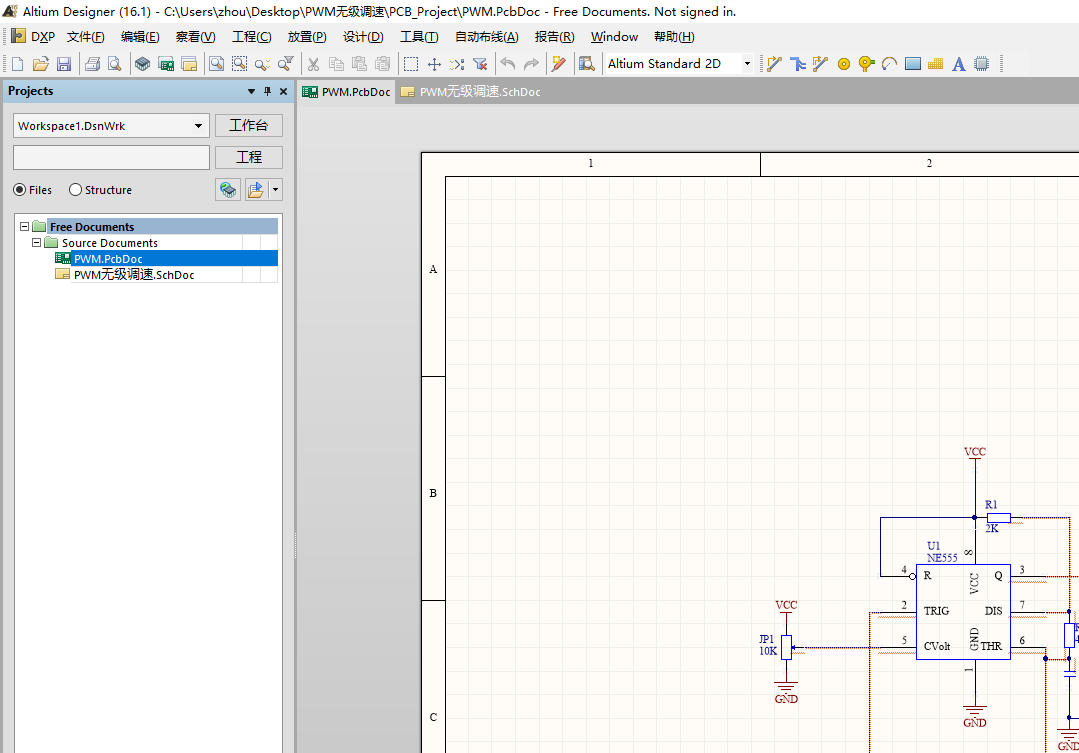Open the 察看(V) menu

click(x=195, y=36)
